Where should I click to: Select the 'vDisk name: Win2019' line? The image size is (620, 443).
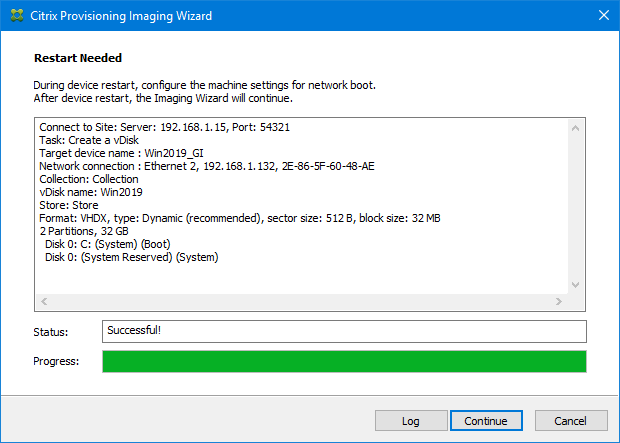(x=91, y=192)
